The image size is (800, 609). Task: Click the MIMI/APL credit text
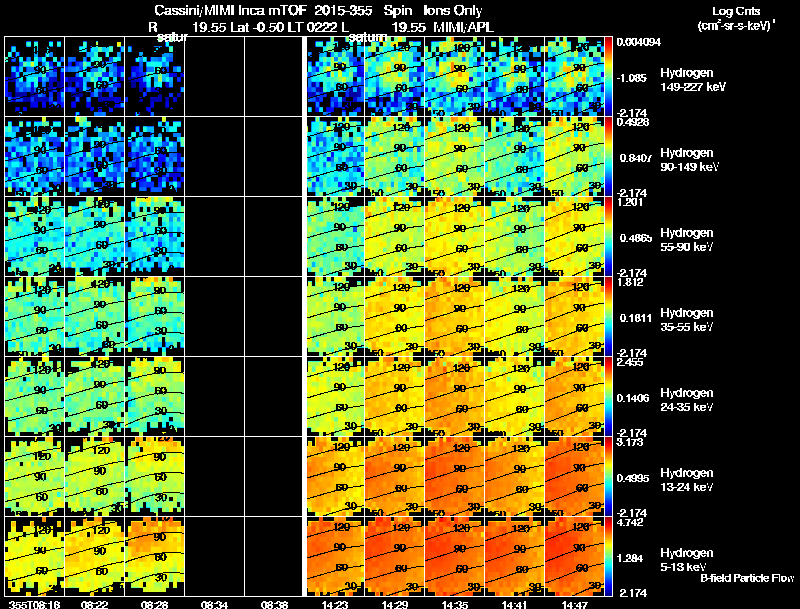[x=463, y=28]
